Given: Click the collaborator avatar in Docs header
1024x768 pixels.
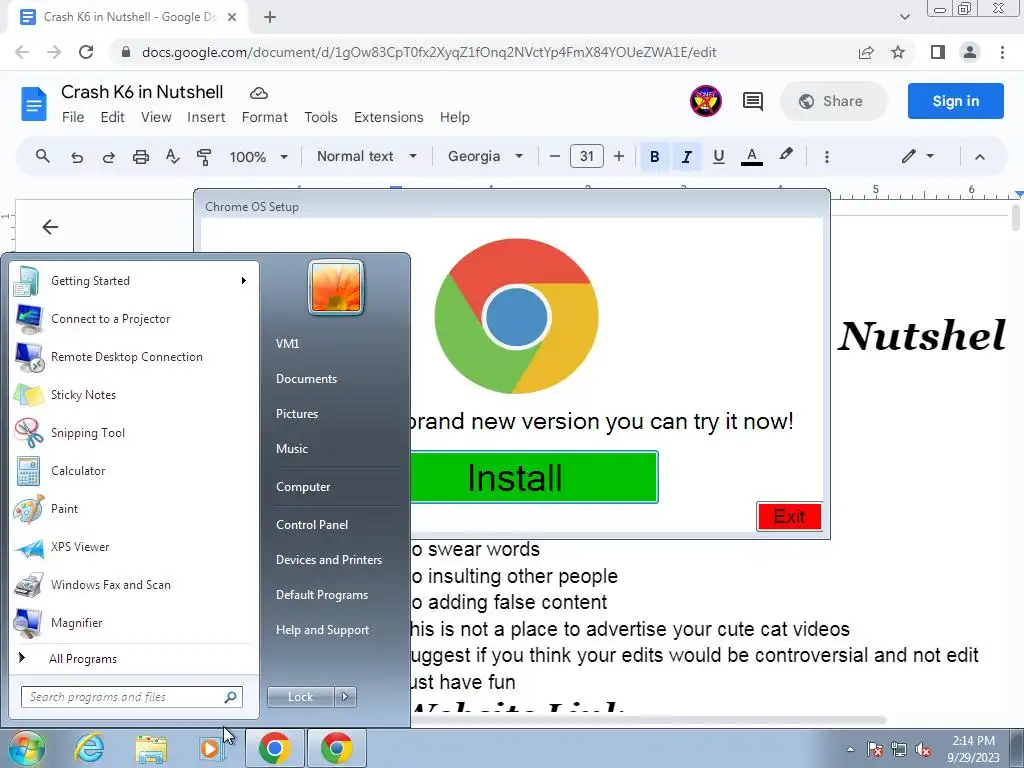Looking at the screenshot, I should 705,101.
